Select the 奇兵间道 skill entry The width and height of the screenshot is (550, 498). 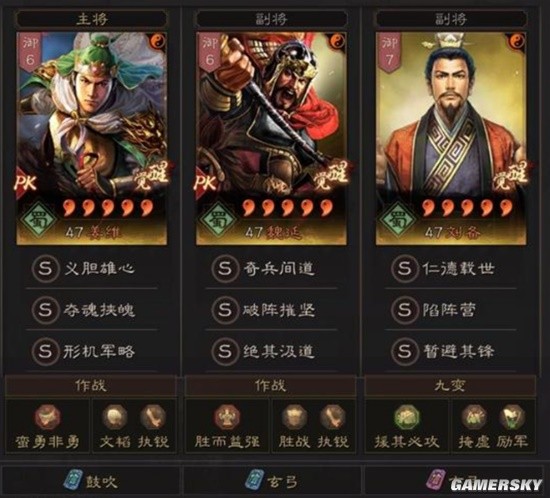271,269
